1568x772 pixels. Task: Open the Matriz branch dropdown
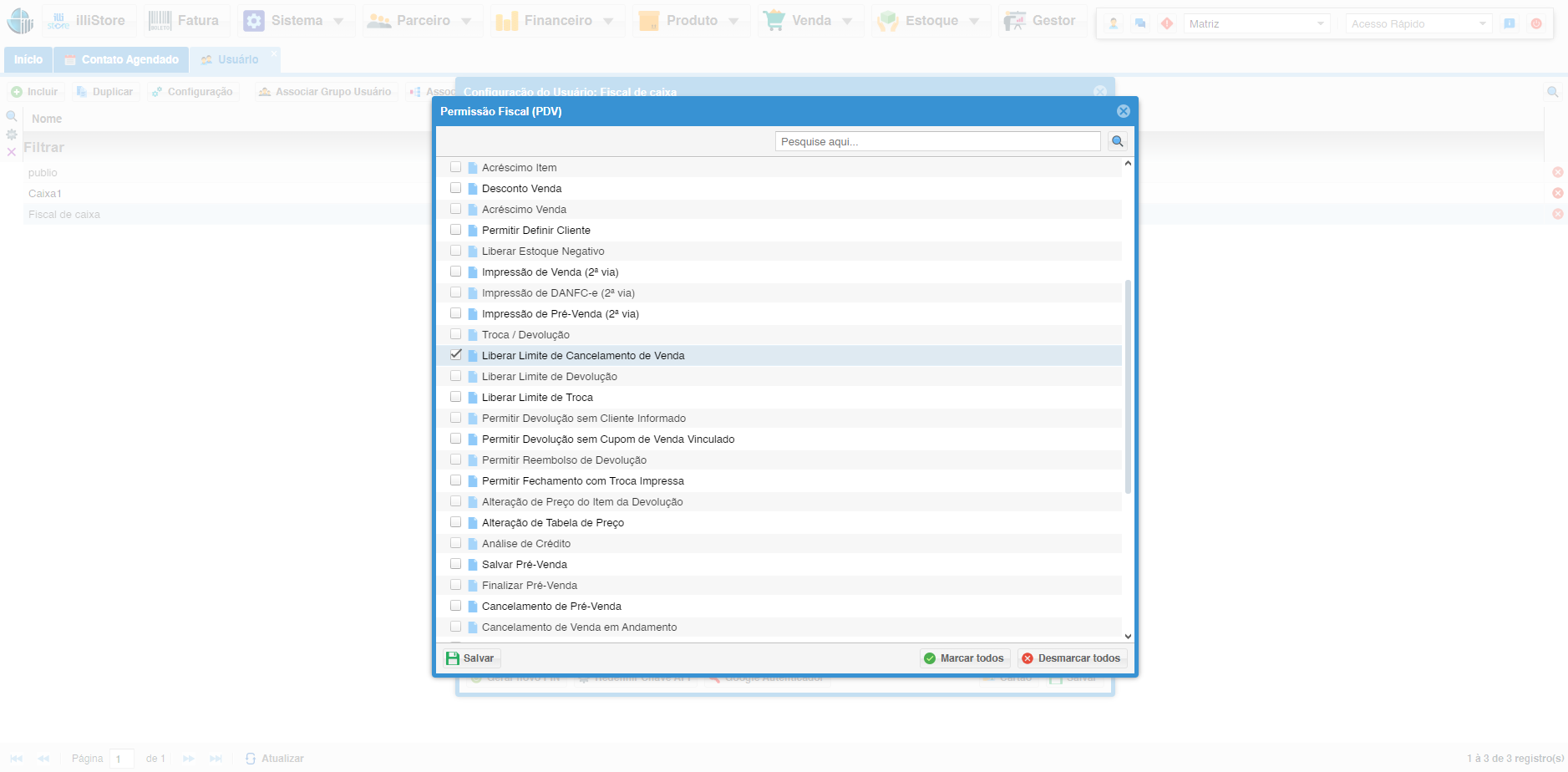[x=1321, y=23]
